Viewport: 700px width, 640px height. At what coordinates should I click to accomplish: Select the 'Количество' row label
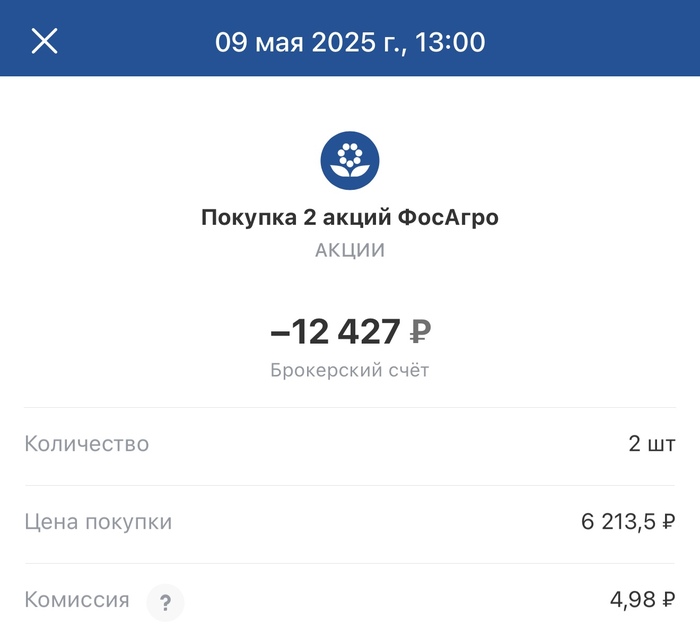(87, 444)
